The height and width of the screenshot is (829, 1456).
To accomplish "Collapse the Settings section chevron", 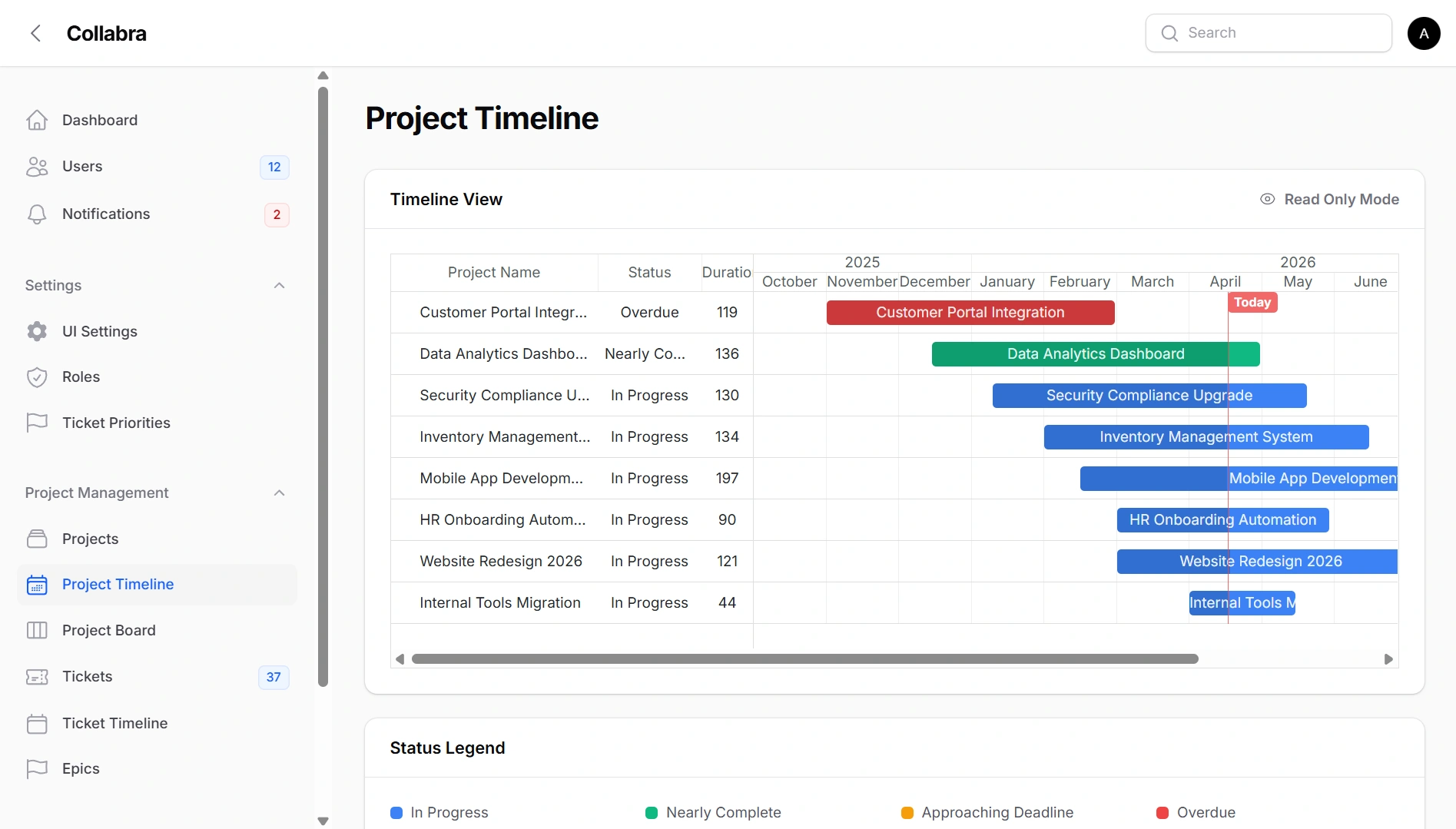I will tap(280, 286).
